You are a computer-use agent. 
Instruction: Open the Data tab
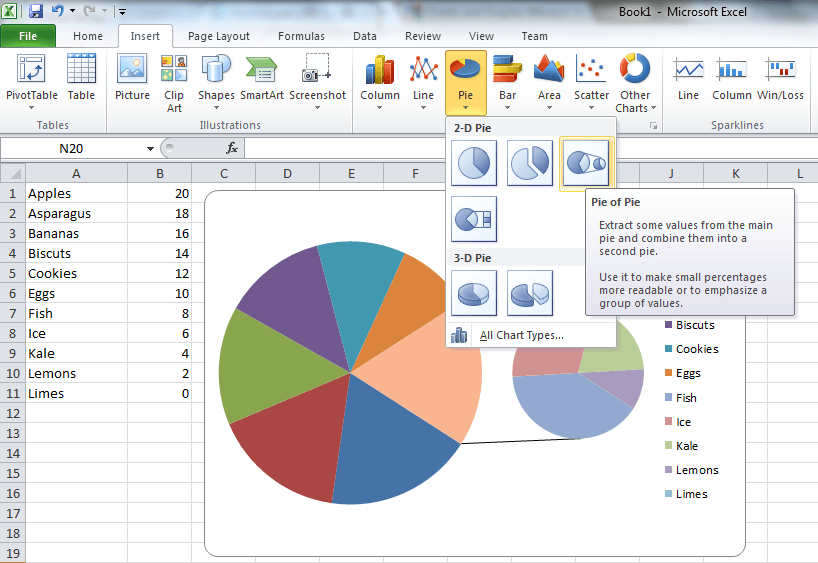[x=365, y=36]
